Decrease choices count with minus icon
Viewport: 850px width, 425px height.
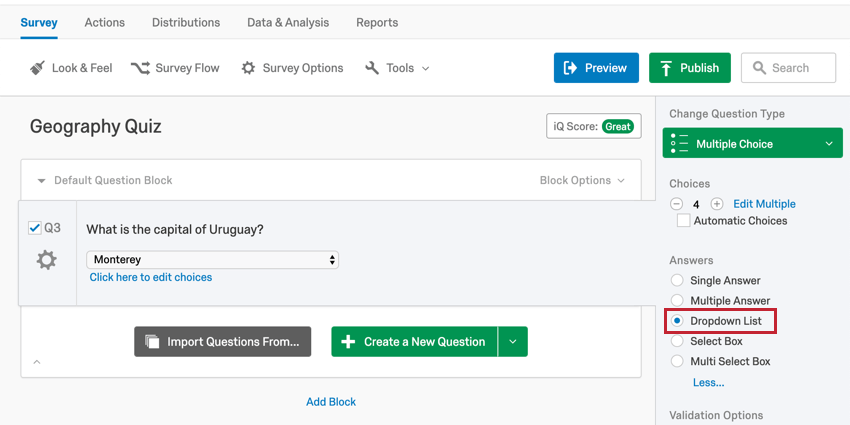pyautogui.click(x=676, y=204)
